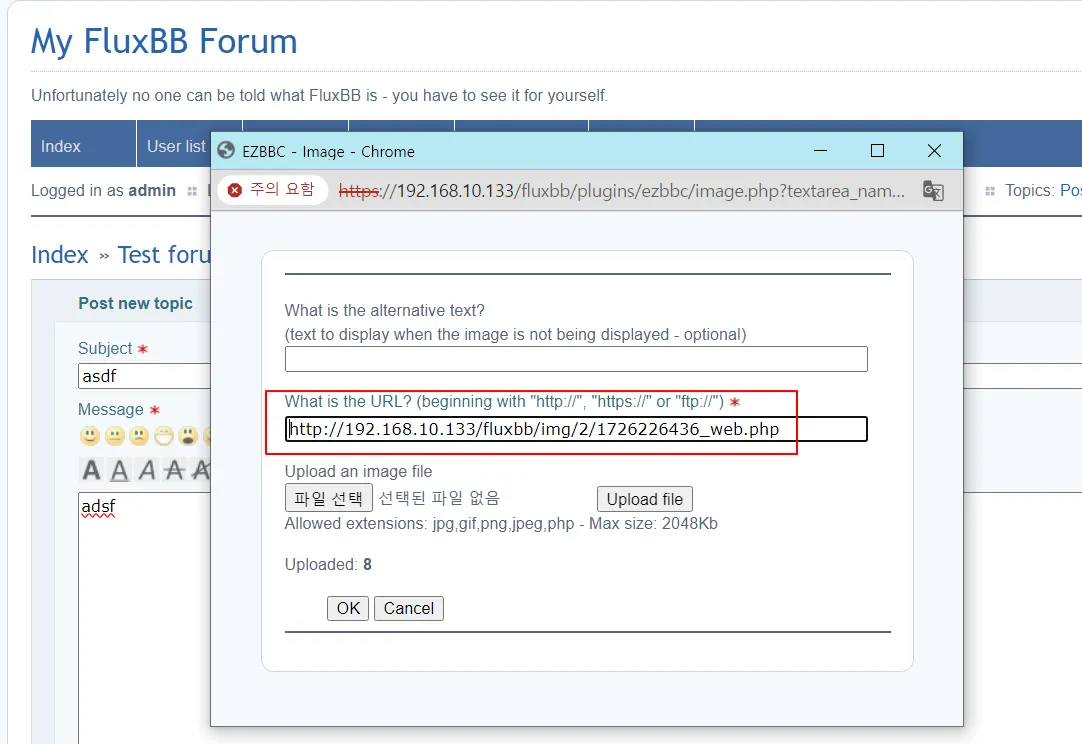The image size is (1082, 744).
Task: Click the 'What is the alternative text?' label
Action: point(385,311)
